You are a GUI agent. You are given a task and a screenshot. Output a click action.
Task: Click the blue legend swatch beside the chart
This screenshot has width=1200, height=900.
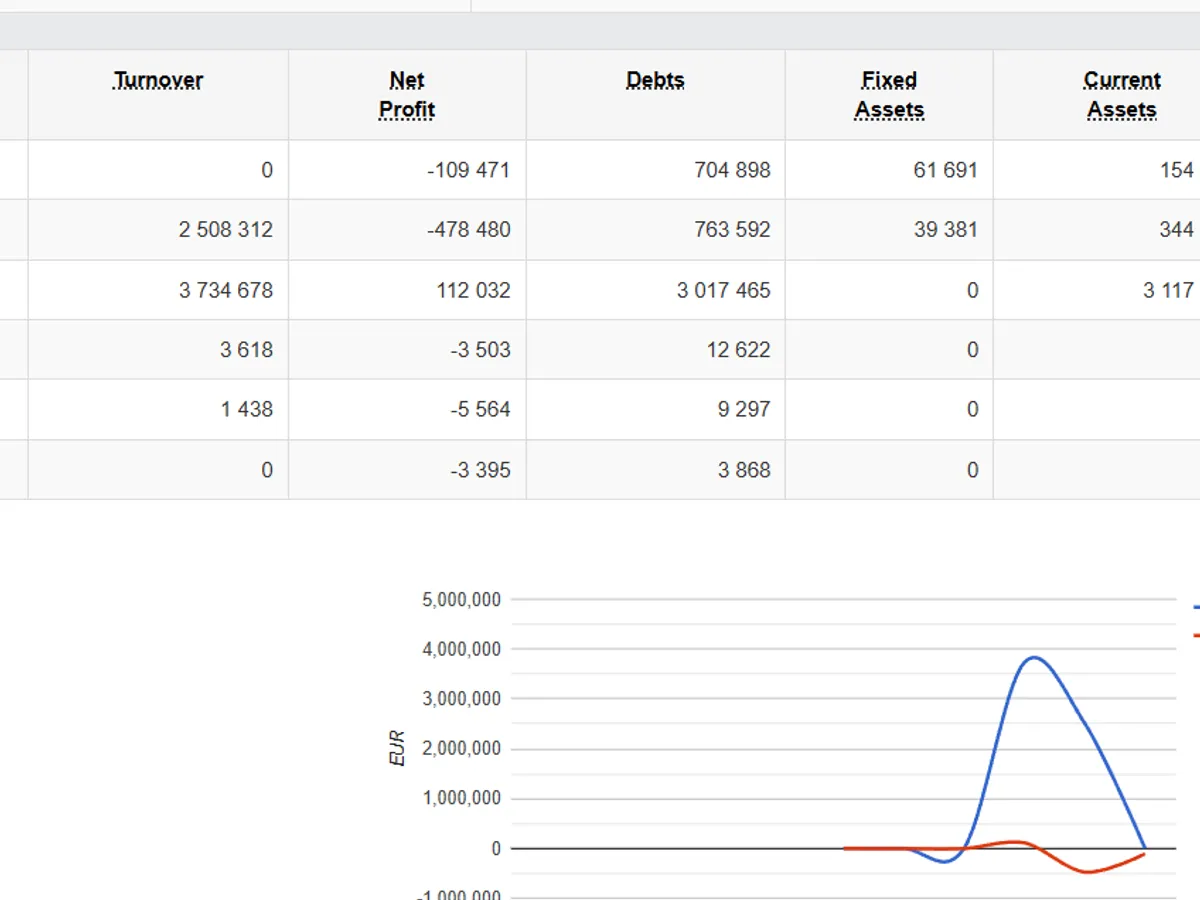pyautogui.click(x=1195, y=606)
